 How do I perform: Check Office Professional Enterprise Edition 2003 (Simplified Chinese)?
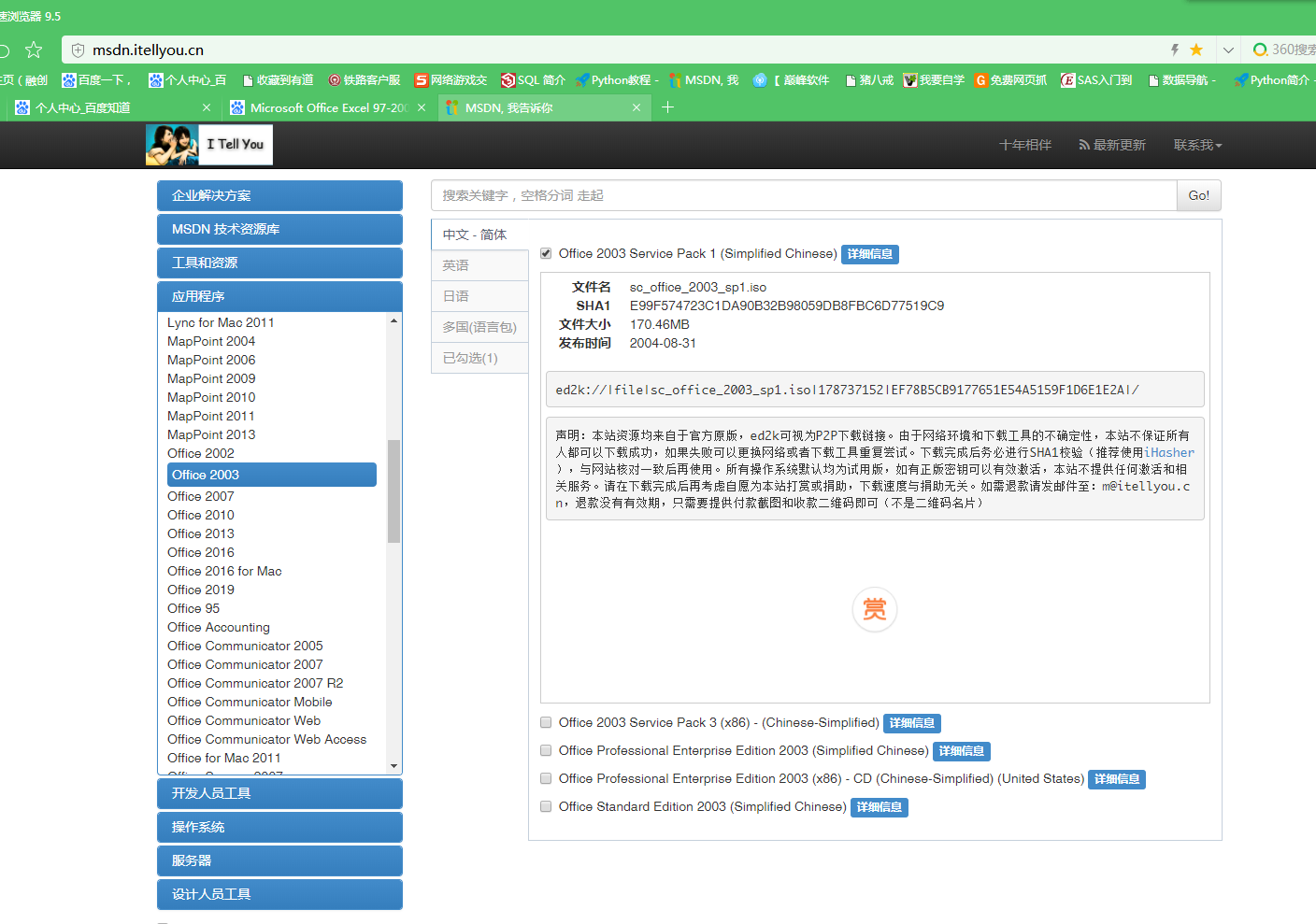point(546,750)
